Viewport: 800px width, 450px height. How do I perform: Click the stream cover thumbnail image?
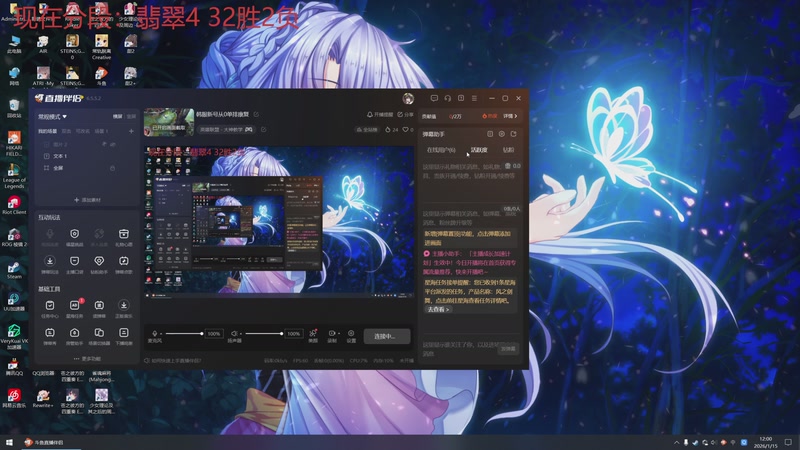point(169,122)
